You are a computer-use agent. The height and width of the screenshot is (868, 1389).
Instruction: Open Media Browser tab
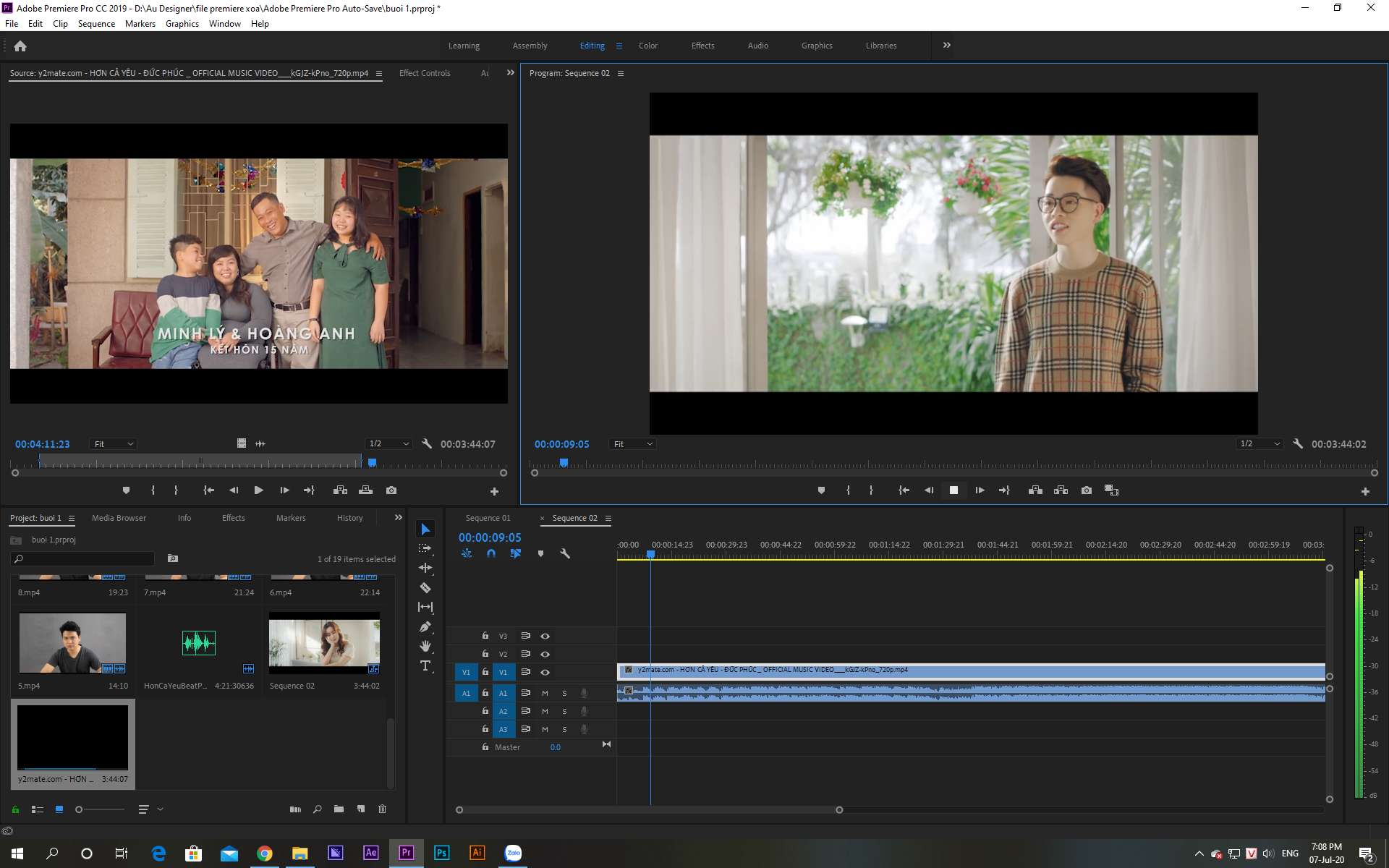(119, 518)
